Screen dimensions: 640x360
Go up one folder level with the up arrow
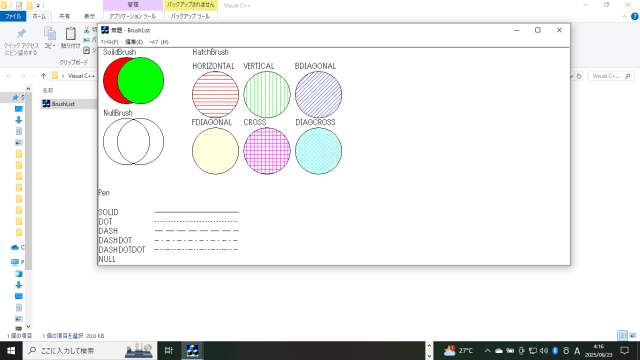click(x=44, y=76)
